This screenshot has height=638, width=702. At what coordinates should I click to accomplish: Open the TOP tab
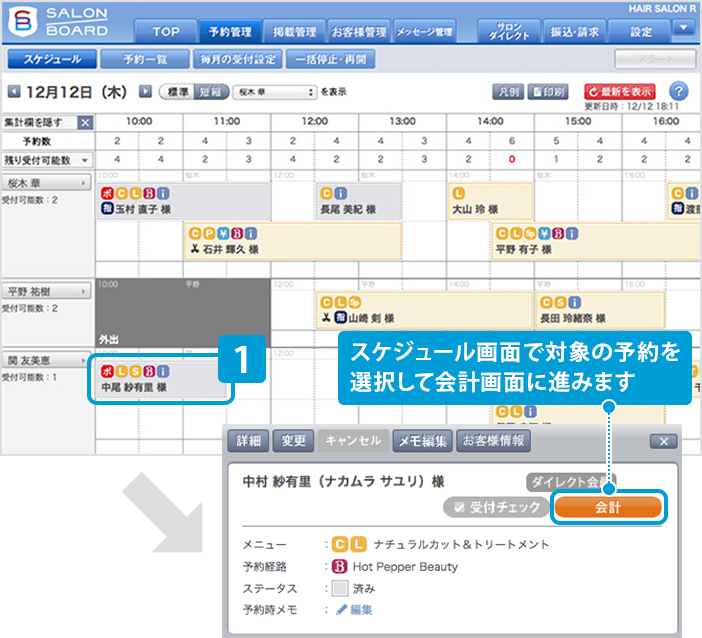(165, 31)
